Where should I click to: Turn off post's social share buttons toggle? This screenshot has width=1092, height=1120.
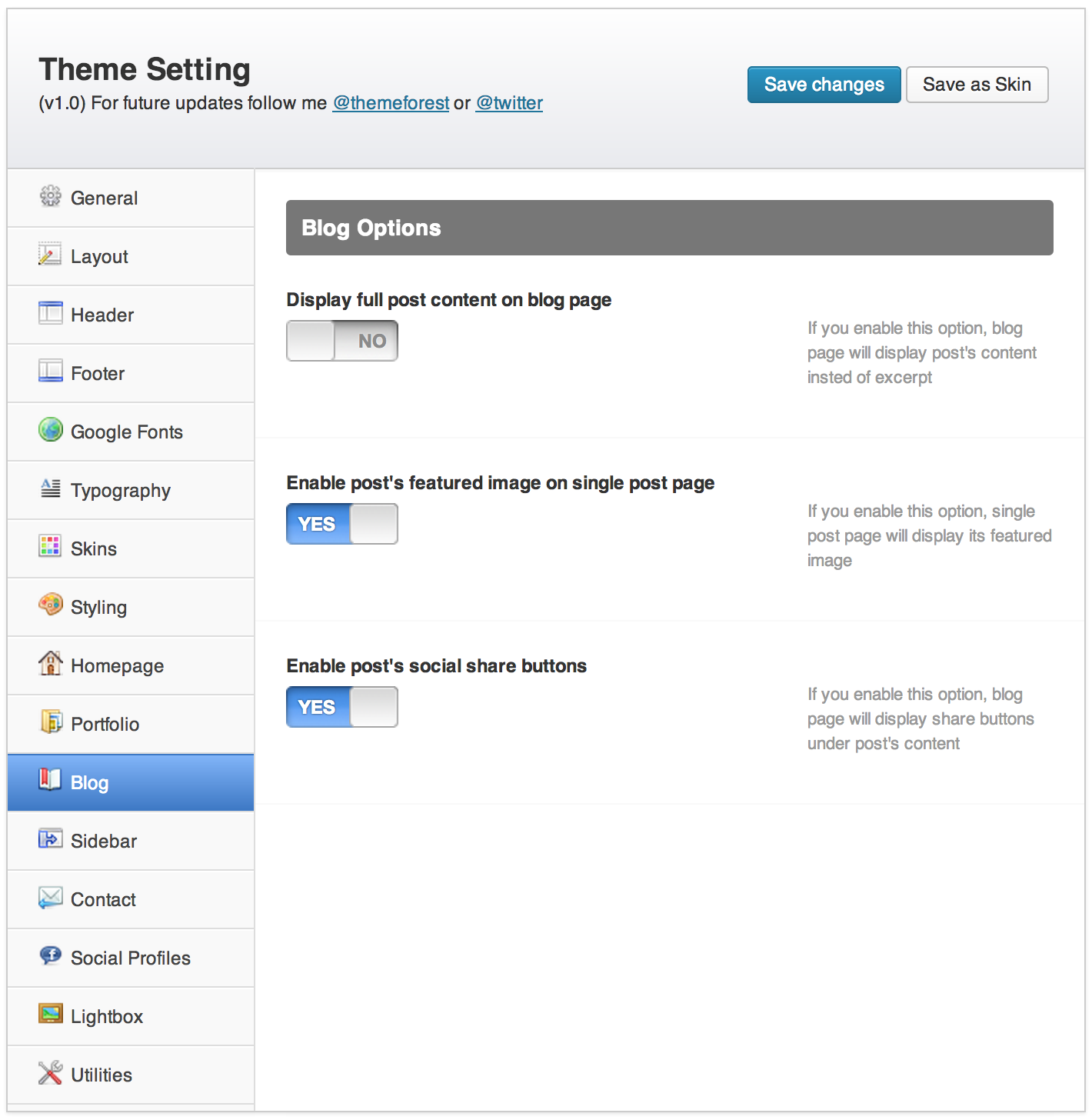342,707
